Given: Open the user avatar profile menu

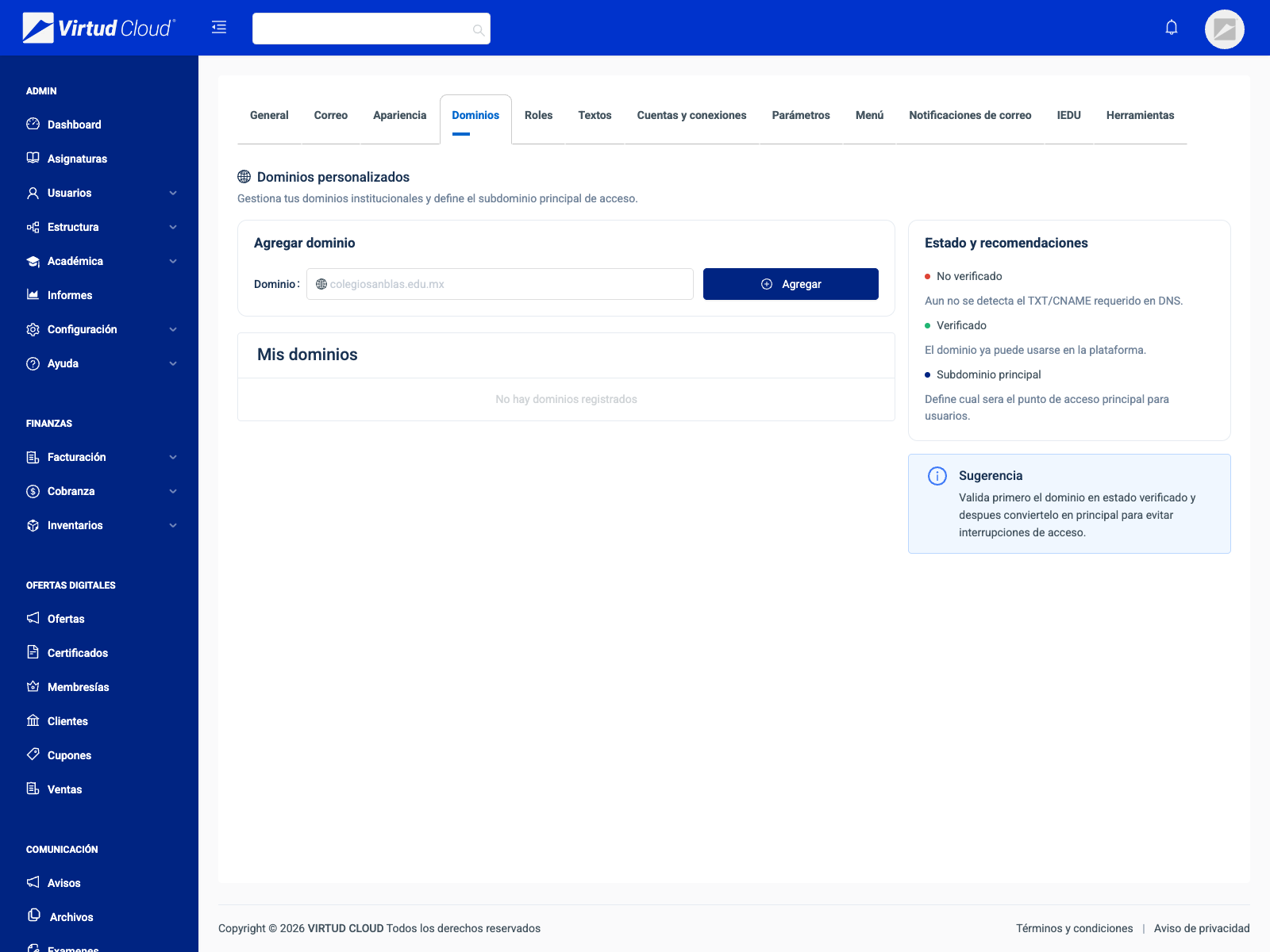Looking at the screenshot, I should pyautogui.click(x=1225, y=29).
